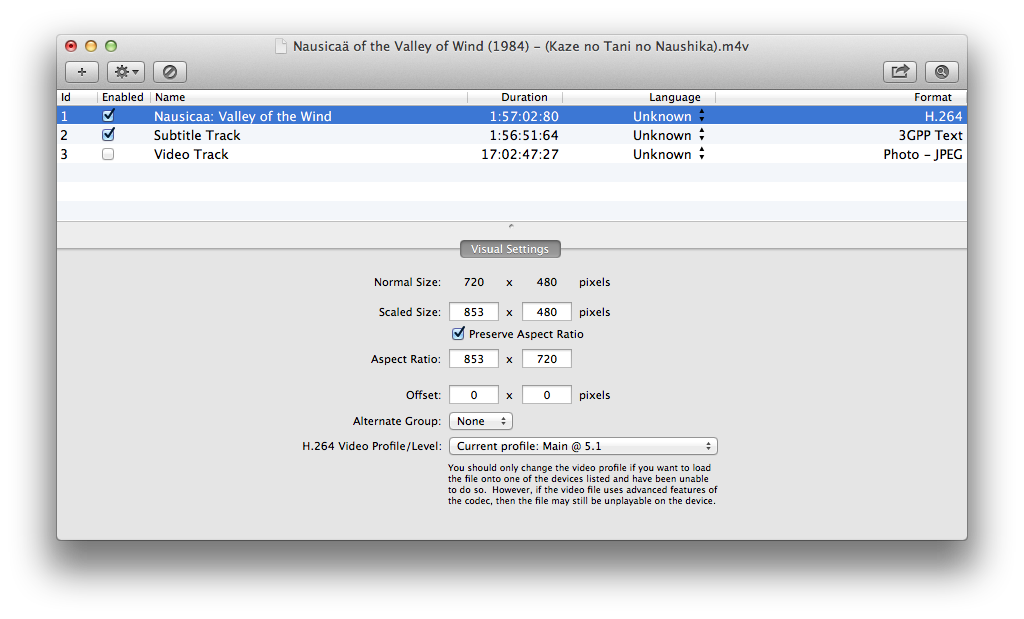The image size is (1024, 619).
Task: Click the Visual Settings tab
Action: pyautogui.click(x=510, y=249)
